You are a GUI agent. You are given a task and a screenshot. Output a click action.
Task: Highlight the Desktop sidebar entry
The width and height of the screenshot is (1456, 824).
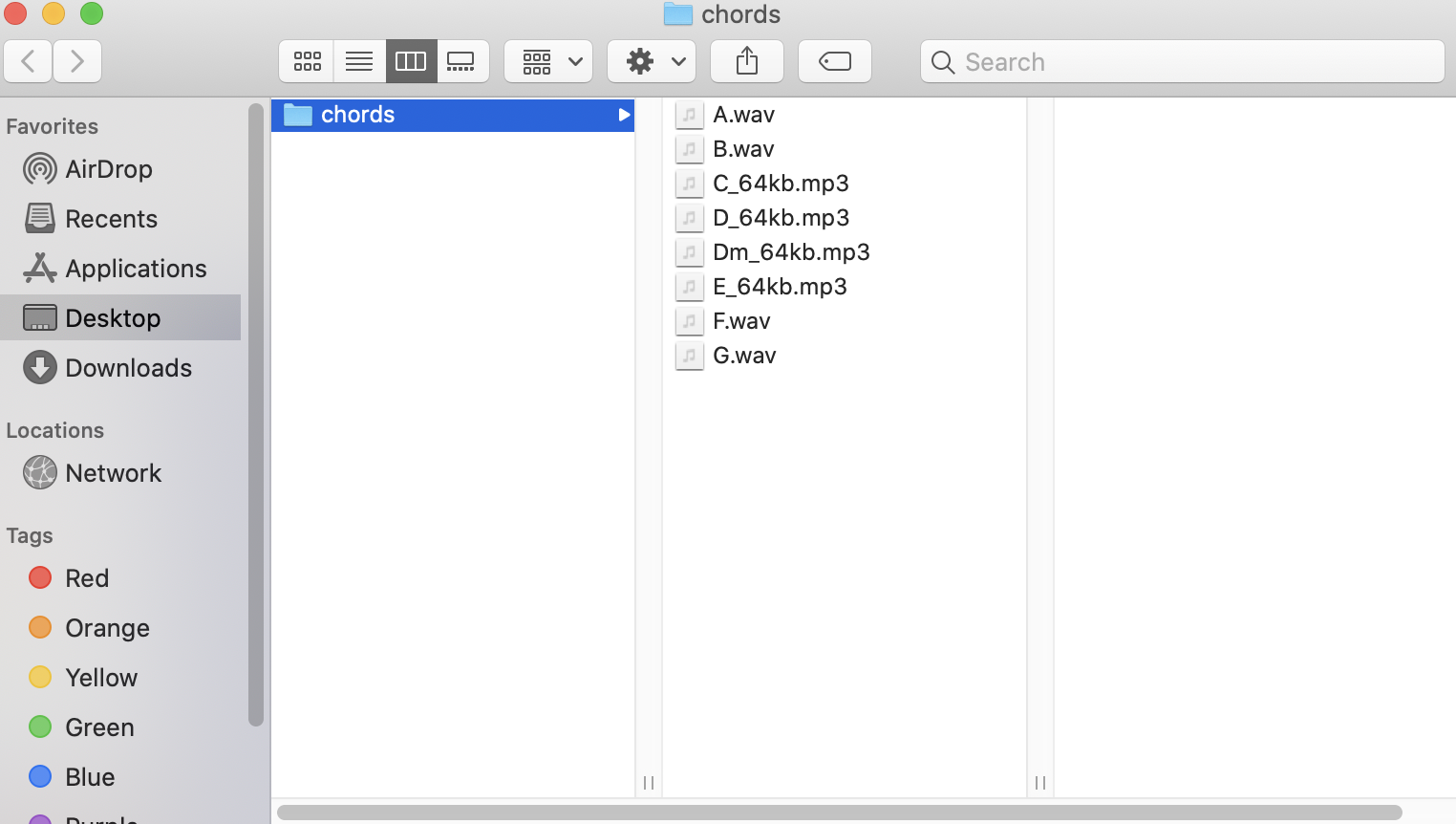(112, 317)
